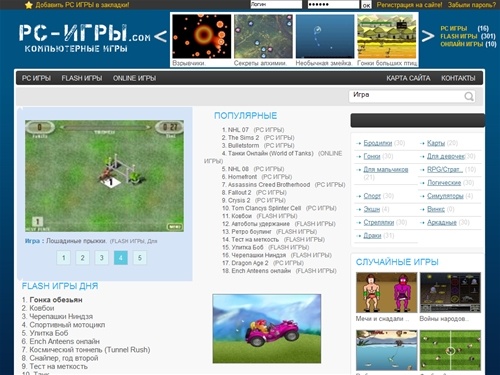Open Спорт category link
The image size is (500, 375).
point(372,196)
